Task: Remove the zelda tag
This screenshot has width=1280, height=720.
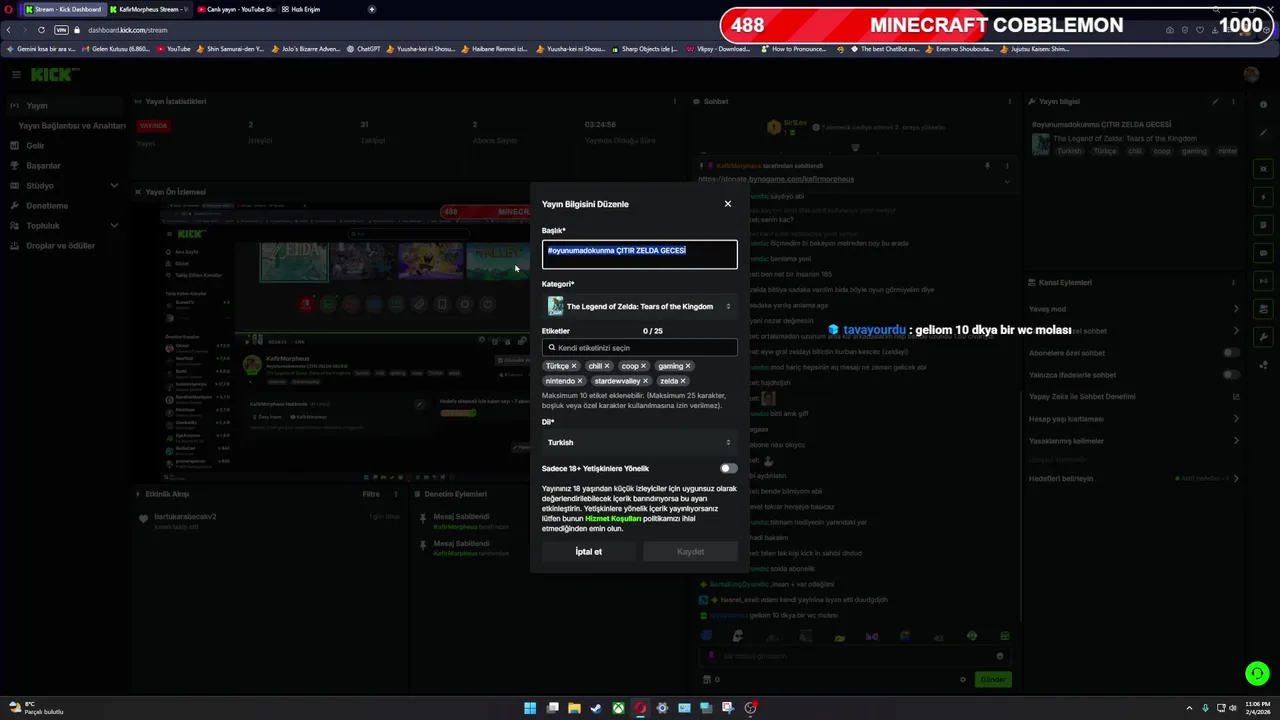Action: 683,381
